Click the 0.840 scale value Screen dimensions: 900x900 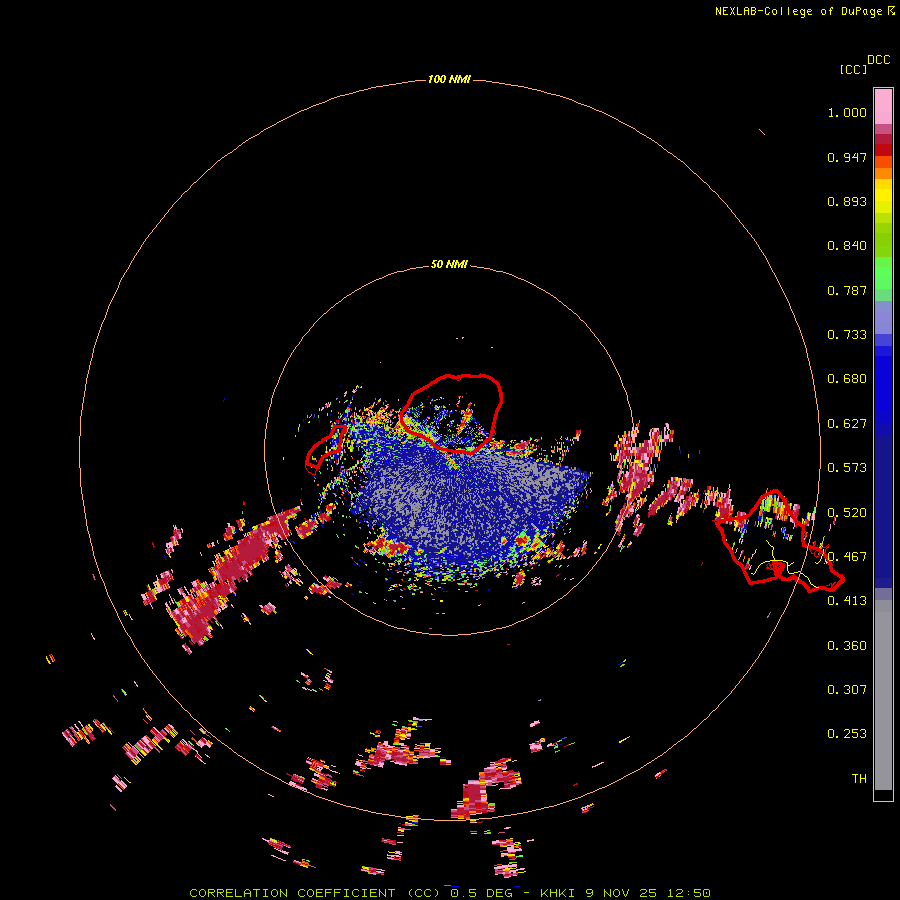point(847,246)
